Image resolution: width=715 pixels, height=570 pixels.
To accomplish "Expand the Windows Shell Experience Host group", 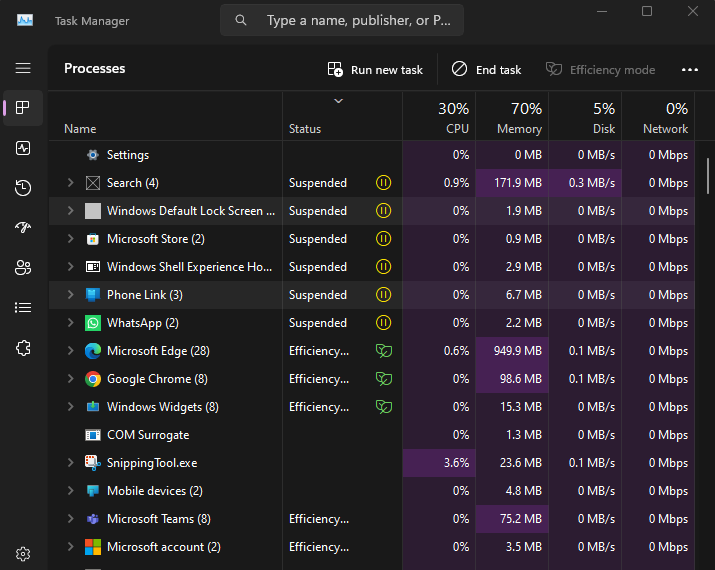I will point(70,267).
